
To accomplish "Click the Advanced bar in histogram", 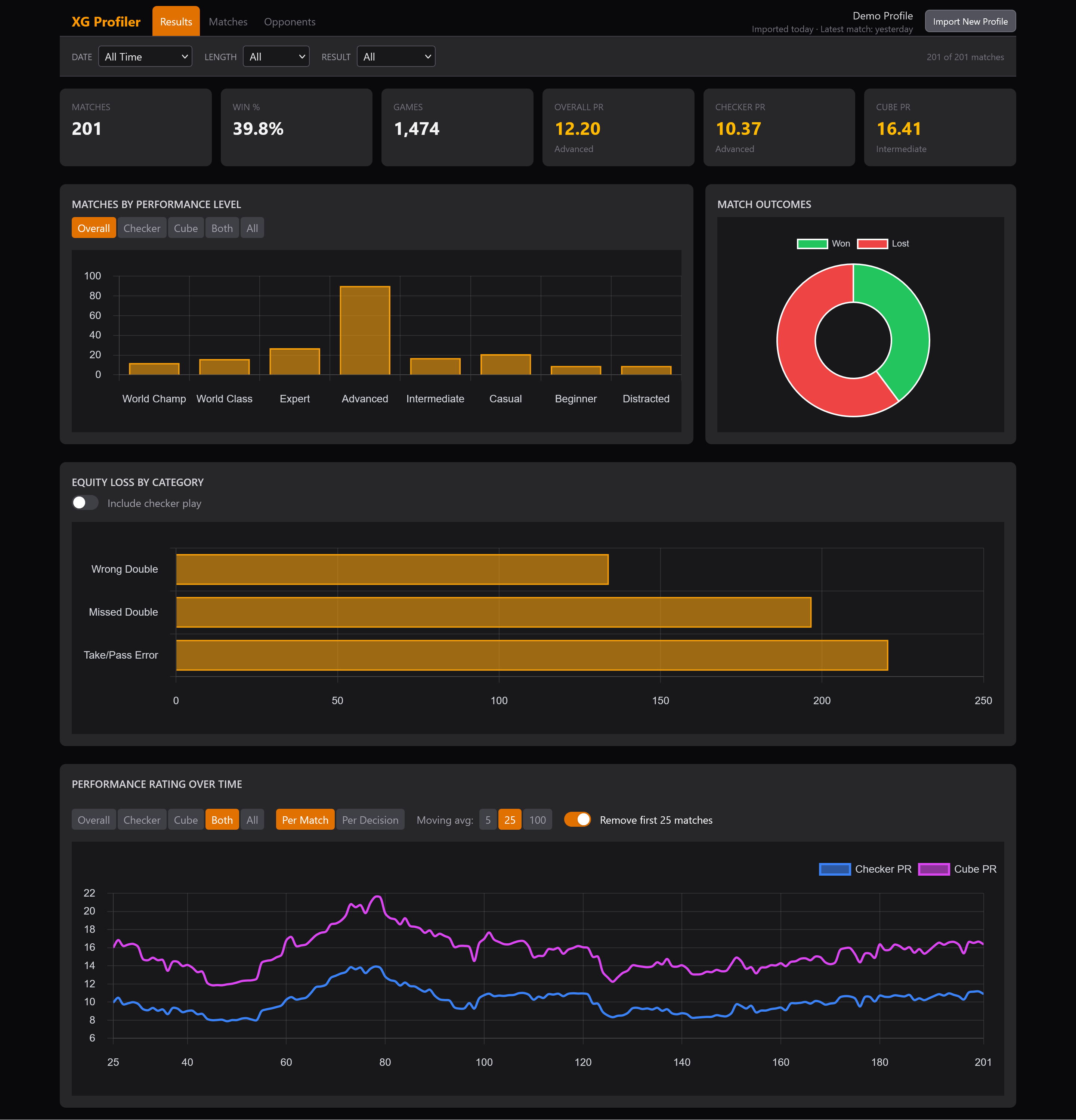I will [x=365, y=331].
